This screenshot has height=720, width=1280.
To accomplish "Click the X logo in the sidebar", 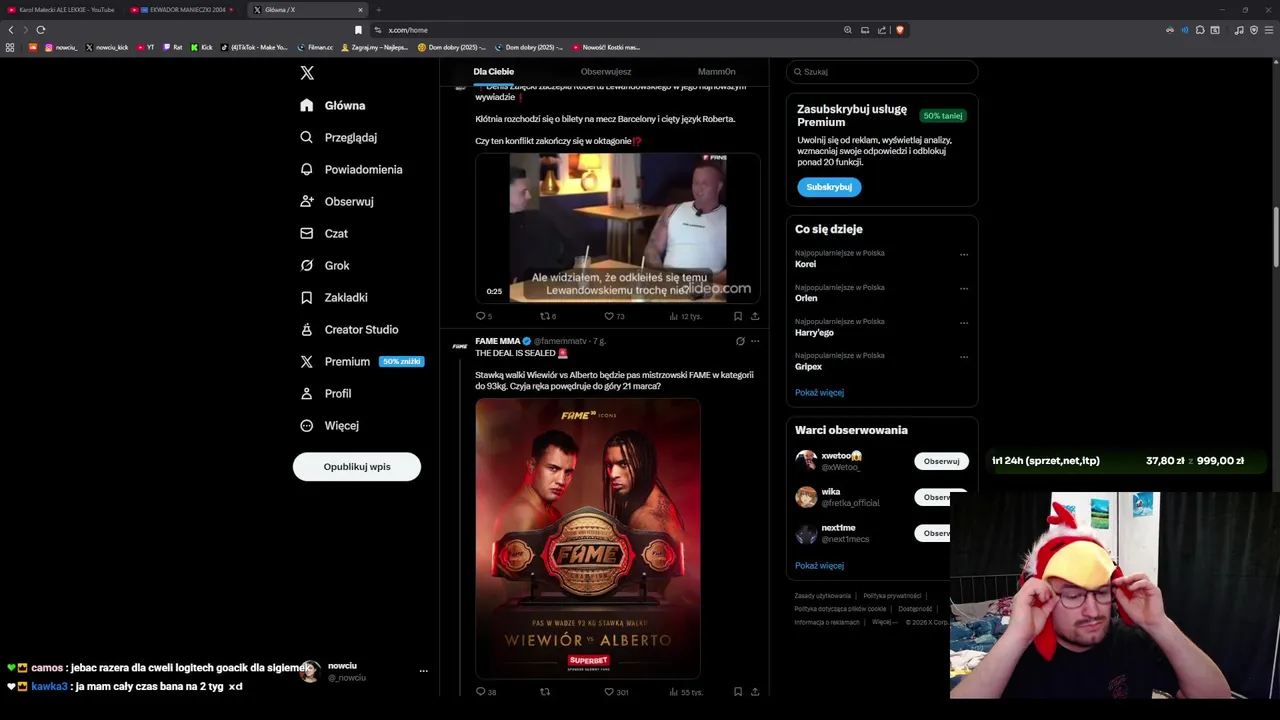I will (307, 73).
